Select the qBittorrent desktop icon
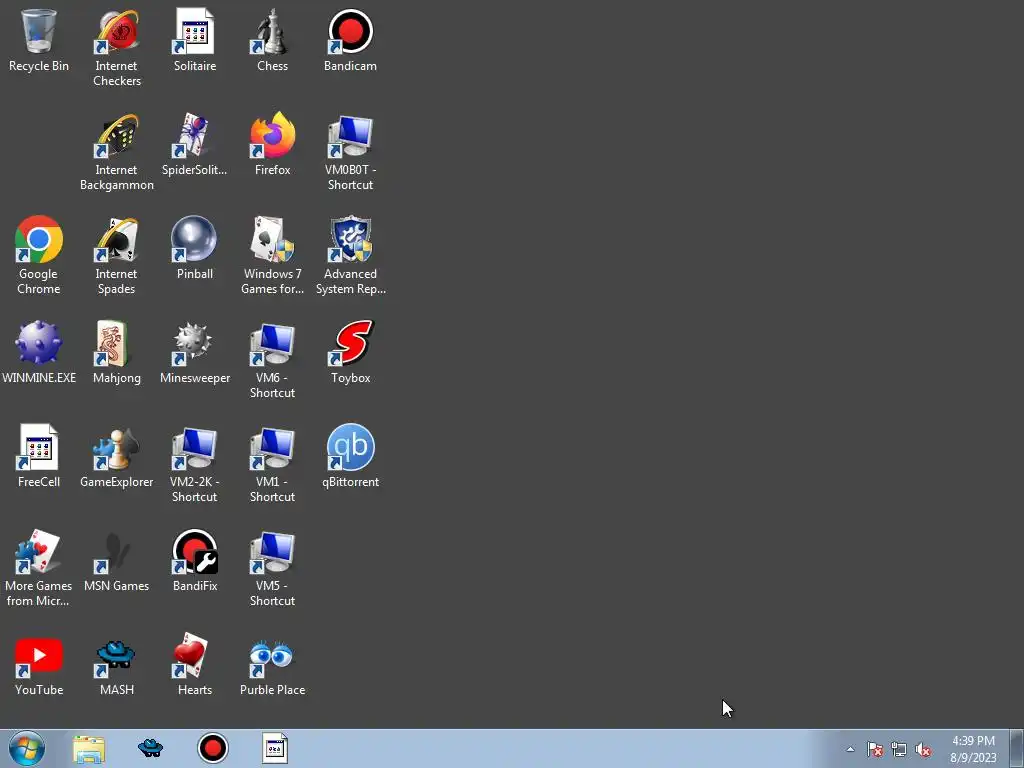 tap(350, 456)
